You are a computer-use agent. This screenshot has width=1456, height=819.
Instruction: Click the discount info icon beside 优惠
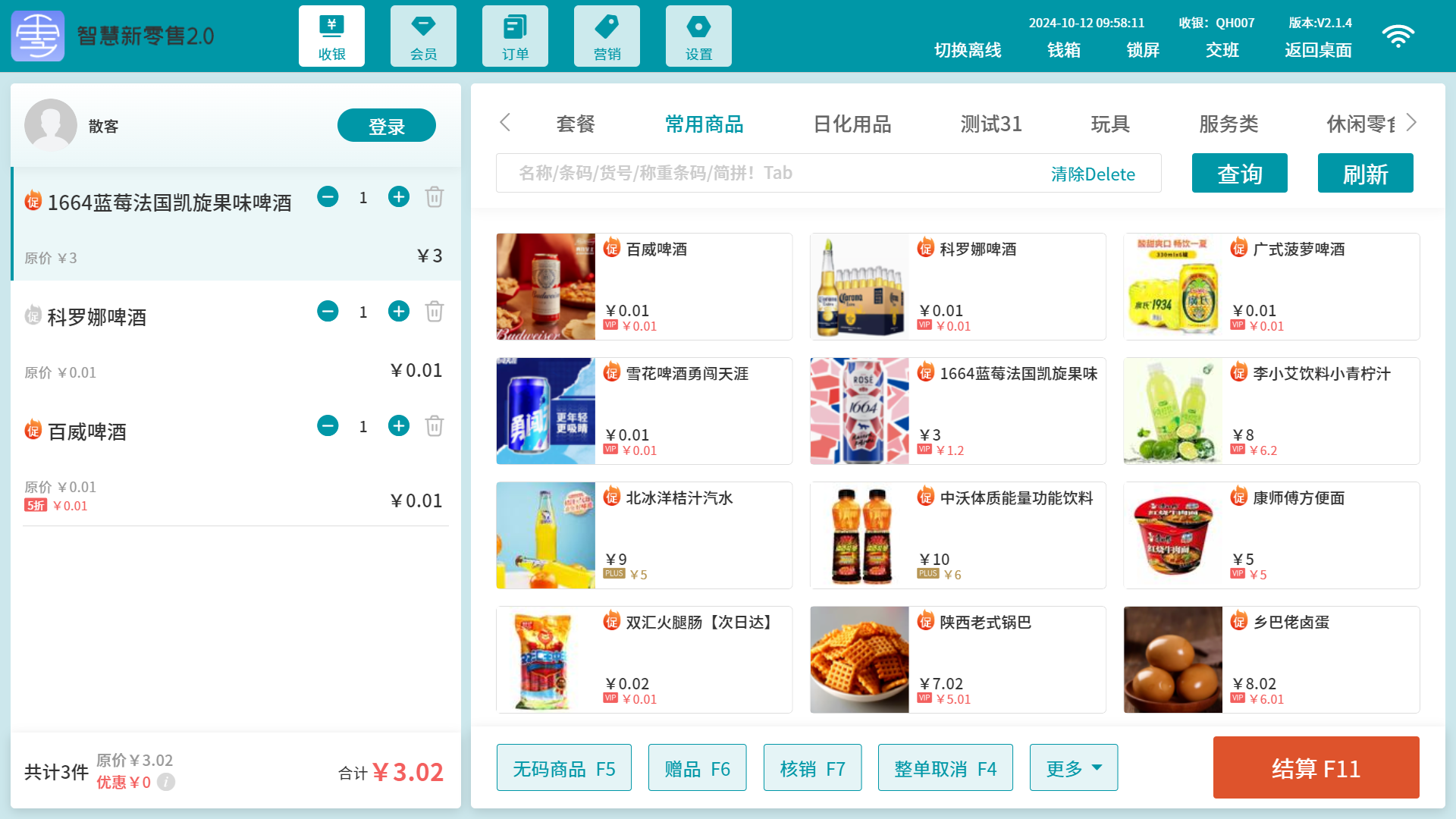pyautogui.click(x=166, y=782)
